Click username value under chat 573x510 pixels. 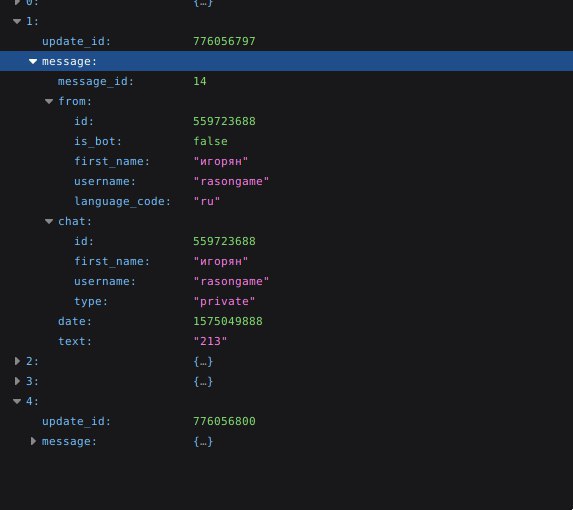[x=231, y=282]
